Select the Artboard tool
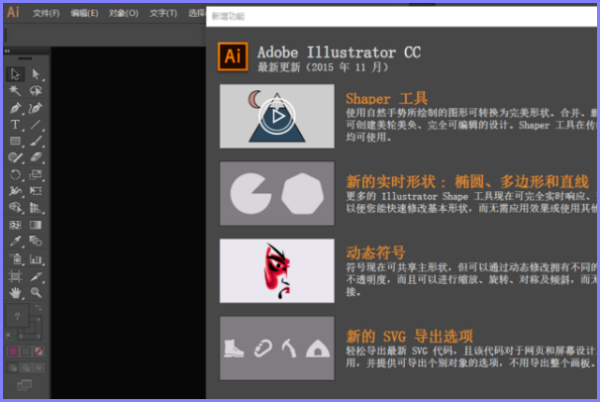The height and width of the screenshot is (402, 600). click(15, 276)
